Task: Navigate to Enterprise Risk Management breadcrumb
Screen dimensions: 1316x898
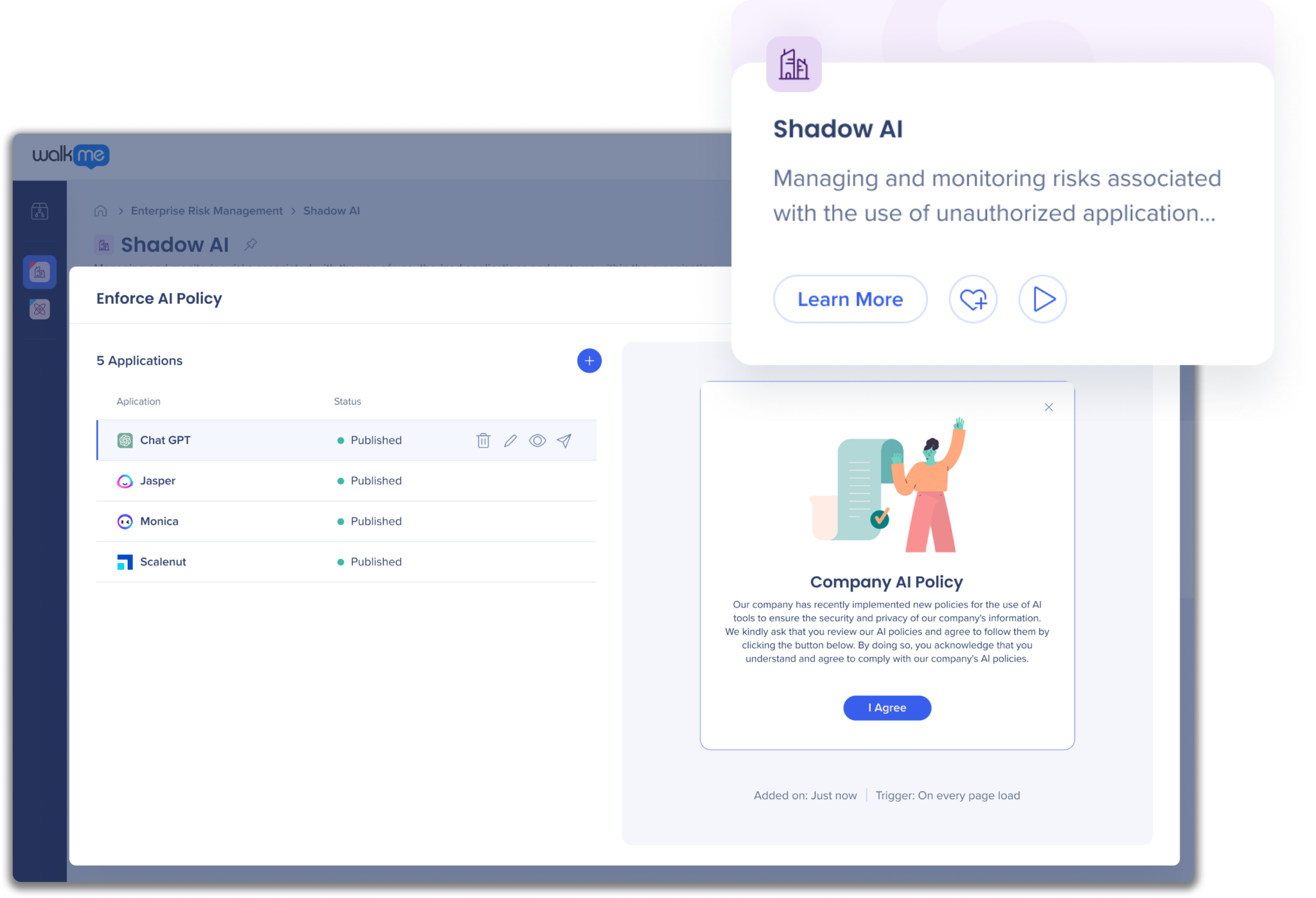Action: point(206,210)
